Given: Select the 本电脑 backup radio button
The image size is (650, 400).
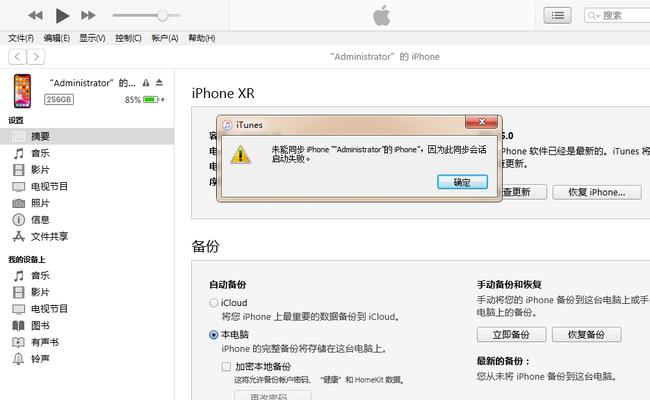Looking at the screenshot, I should coord(213,335).
